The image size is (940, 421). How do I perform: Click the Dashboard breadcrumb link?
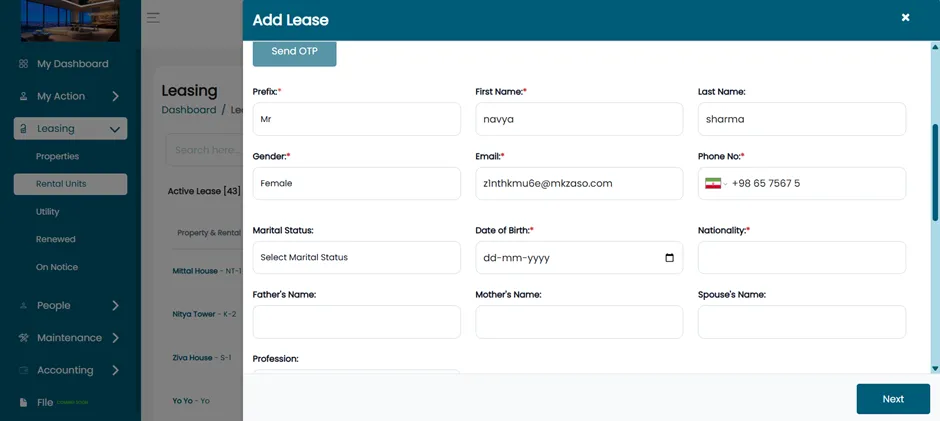[188, 110]
